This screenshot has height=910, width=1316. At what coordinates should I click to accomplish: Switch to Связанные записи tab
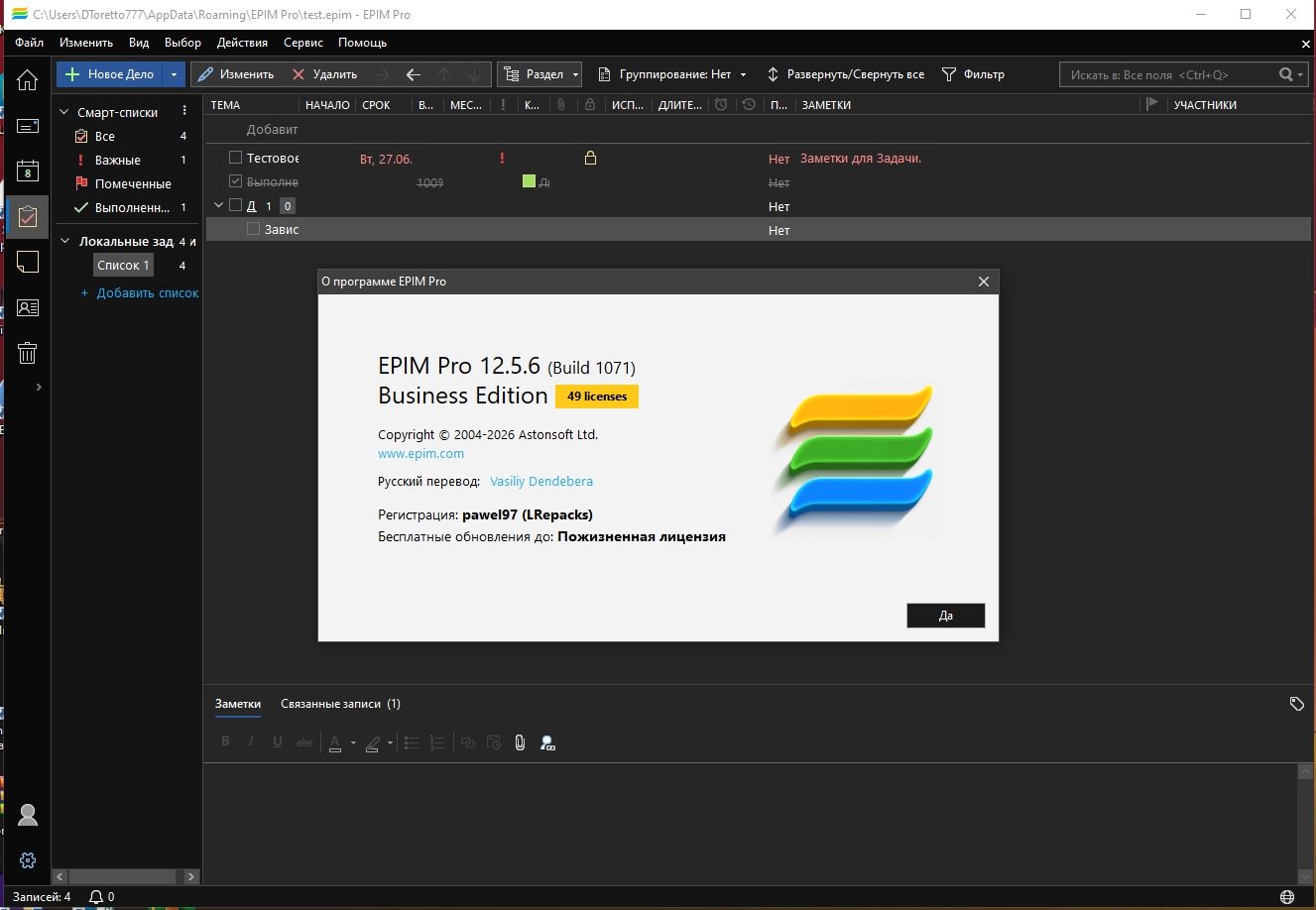[x=339, y=704]
